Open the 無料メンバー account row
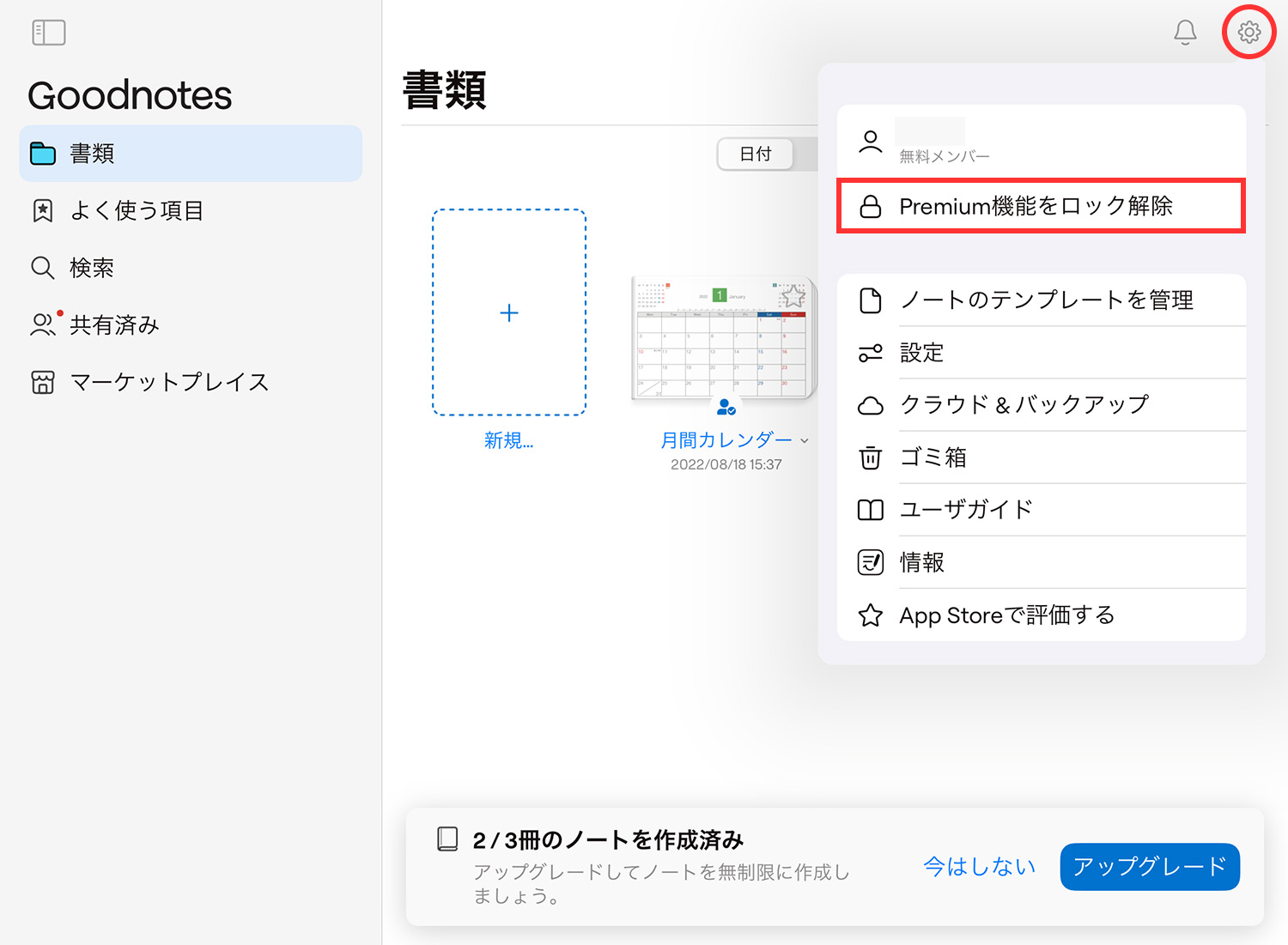Viewport: 1288px width, 945px height. tap(1041, 141)
